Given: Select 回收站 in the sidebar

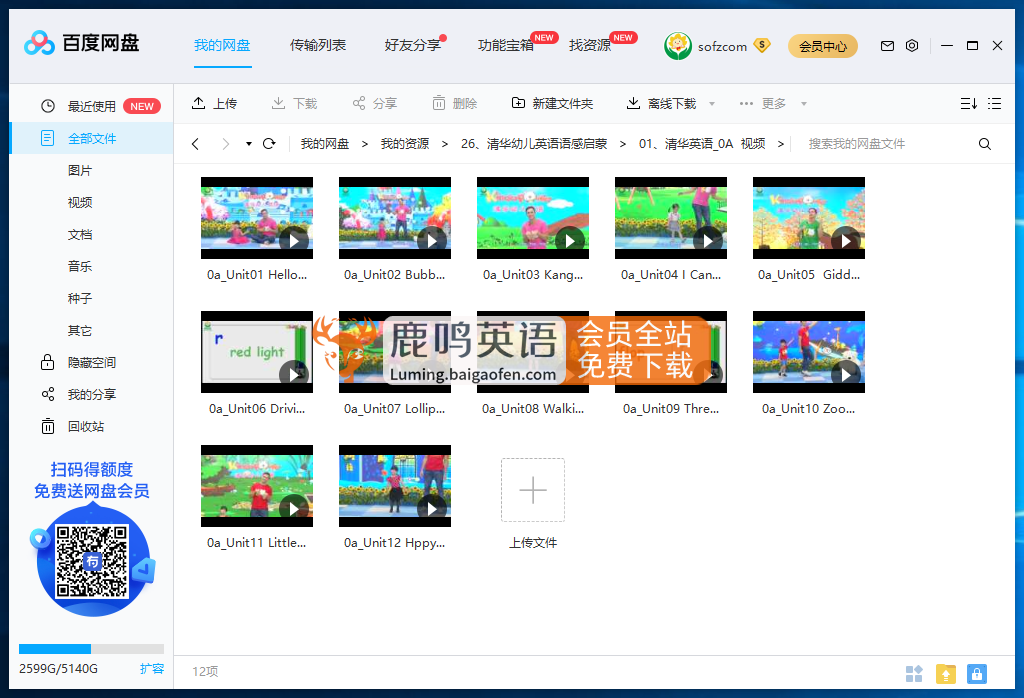Looking at the screenshot, I should [85, 427].
